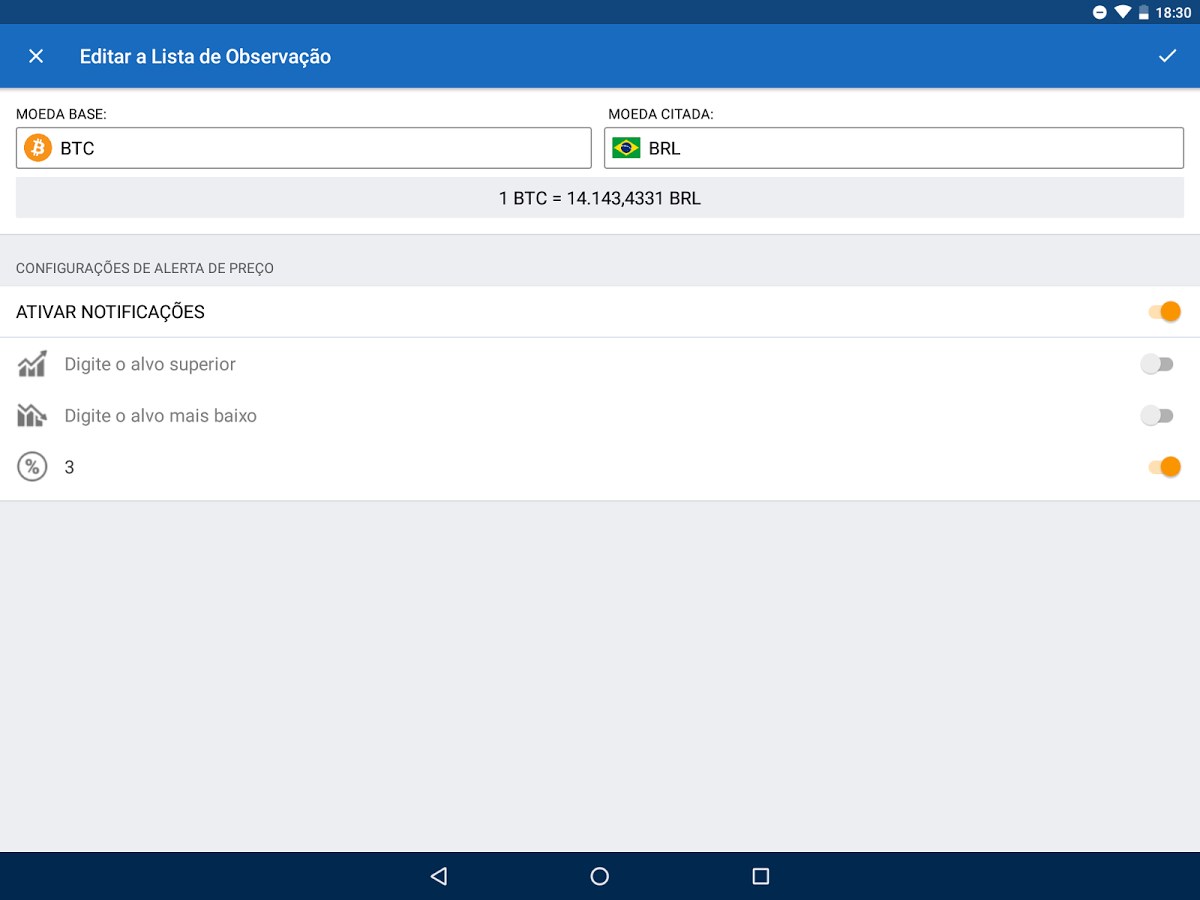The width and height of the screenshot is (1200, 900).
Task: Click the falling chart lower target icon
Action: 33,415
